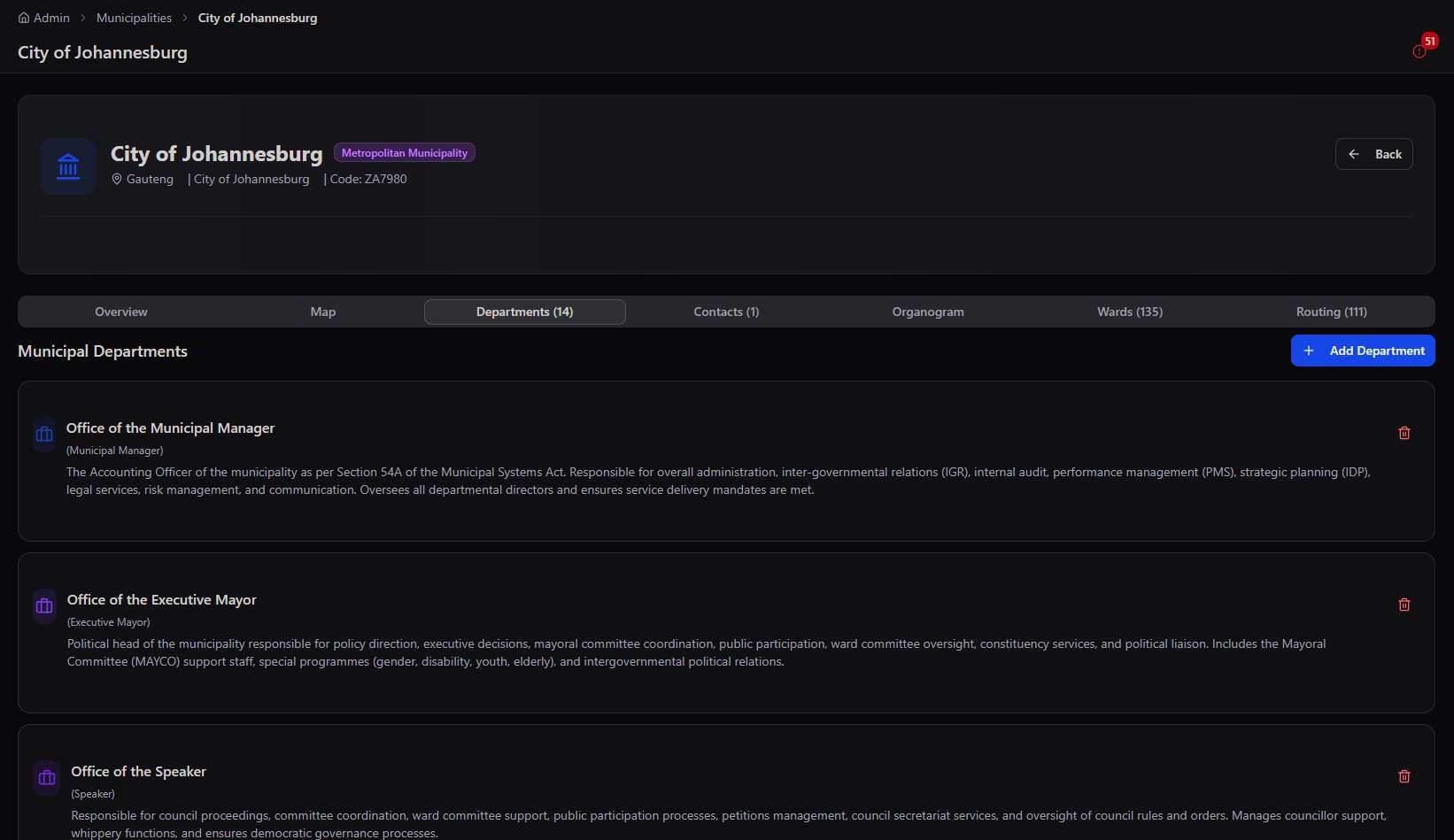Screen dimensions: 1454x840
Task: Click the Metropolitan Municipality badge
Action: coord(405,153)
